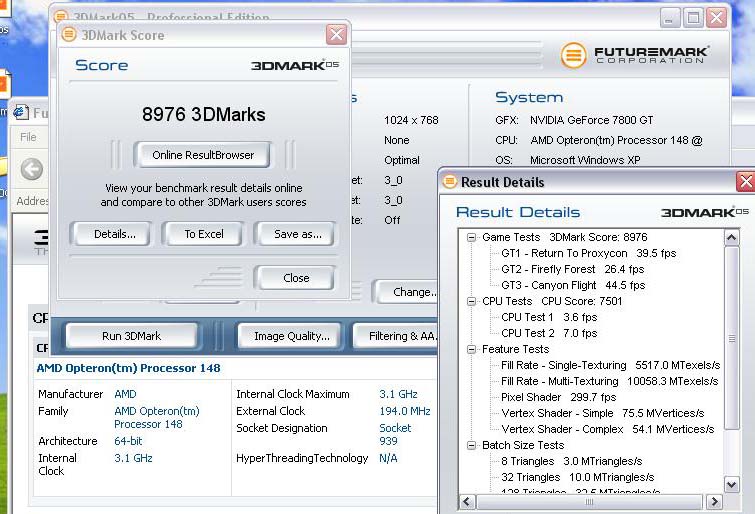Click the horizontal scroll right arrow
The width and height of the screenshot is (755, 514).
[714, 501]
